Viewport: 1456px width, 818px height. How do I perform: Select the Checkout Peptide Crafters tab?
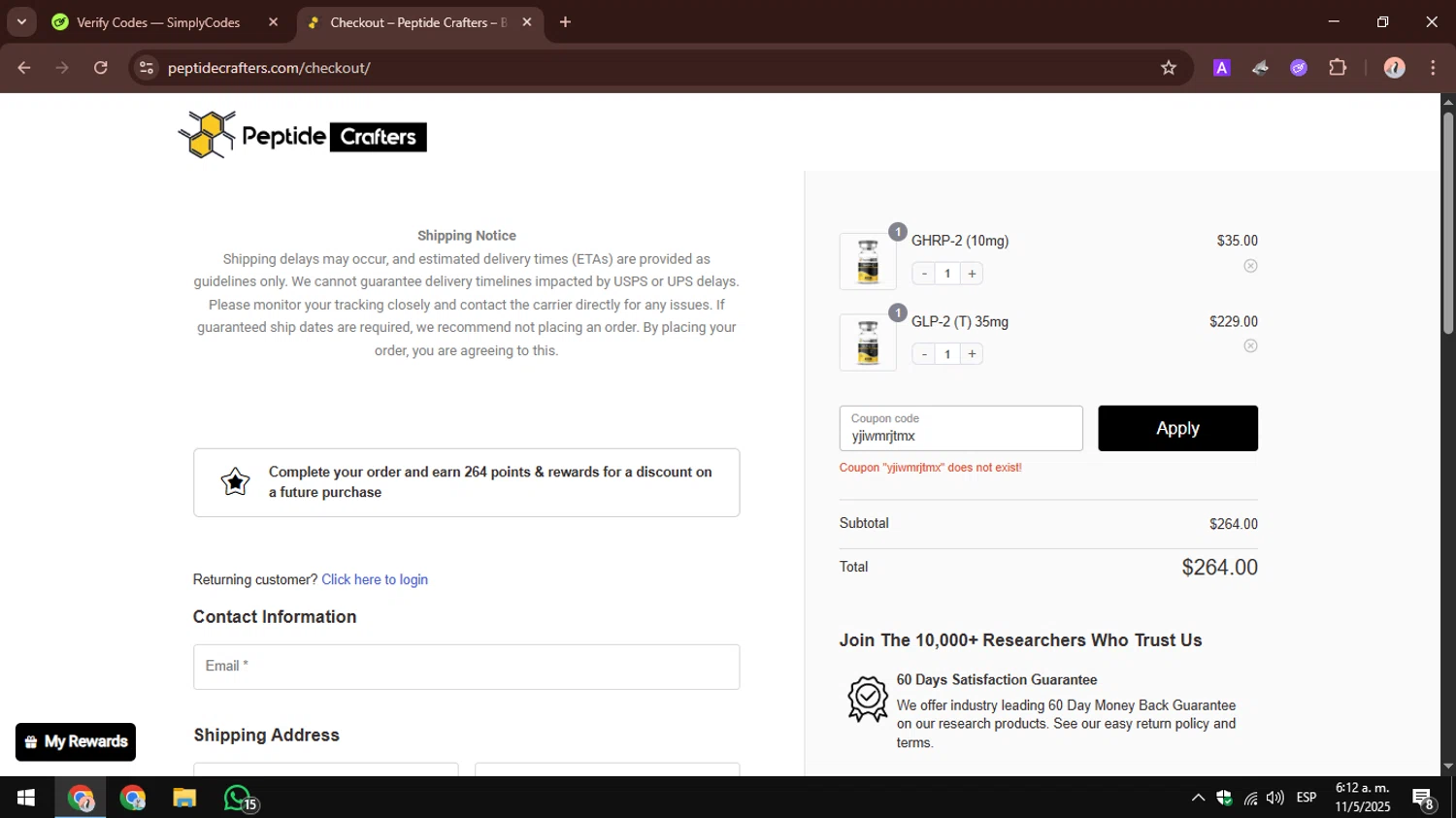[x=419, y=22]
